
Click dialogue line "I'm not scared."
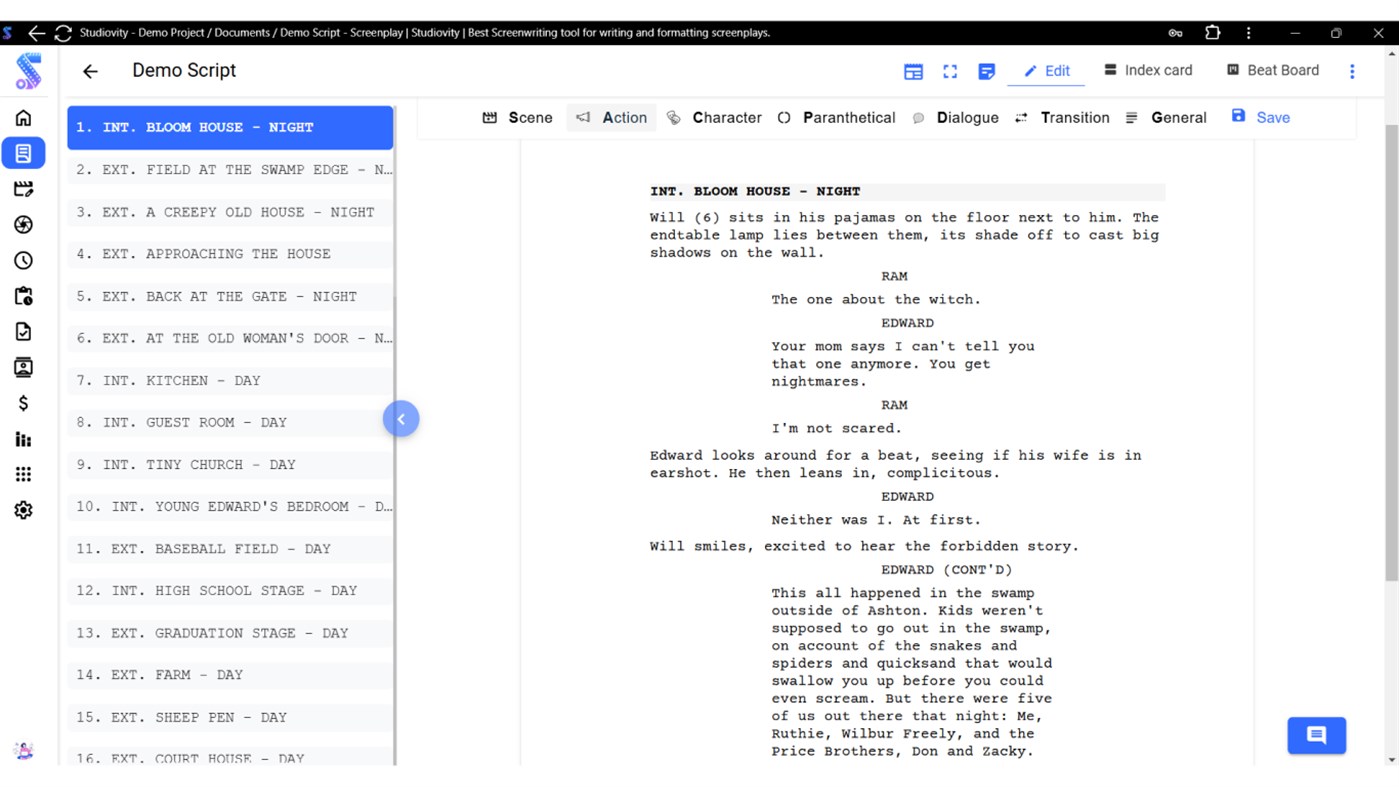837,428
